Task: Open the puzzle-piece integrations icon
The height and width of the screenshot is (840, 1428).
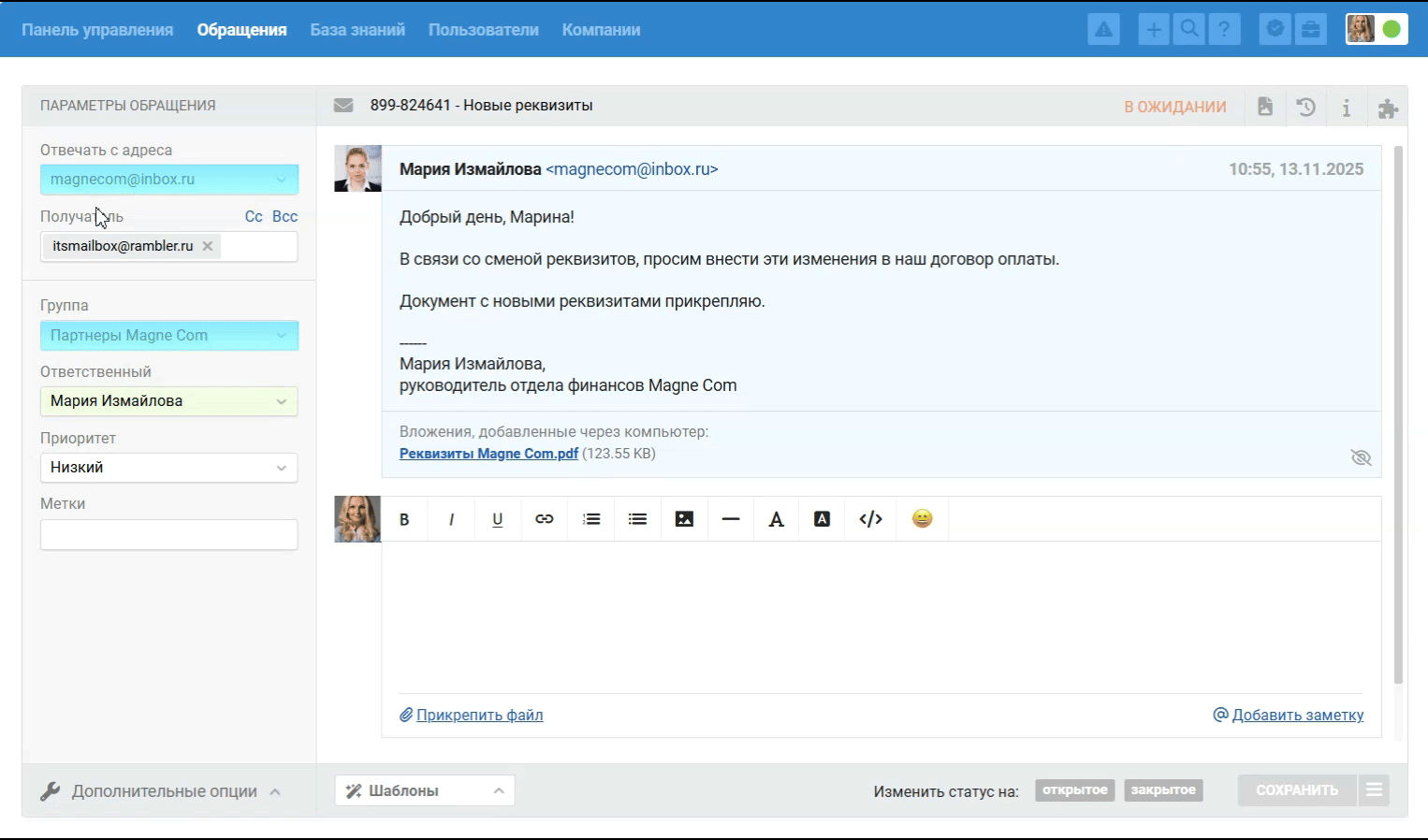Action: point(1388,109)
